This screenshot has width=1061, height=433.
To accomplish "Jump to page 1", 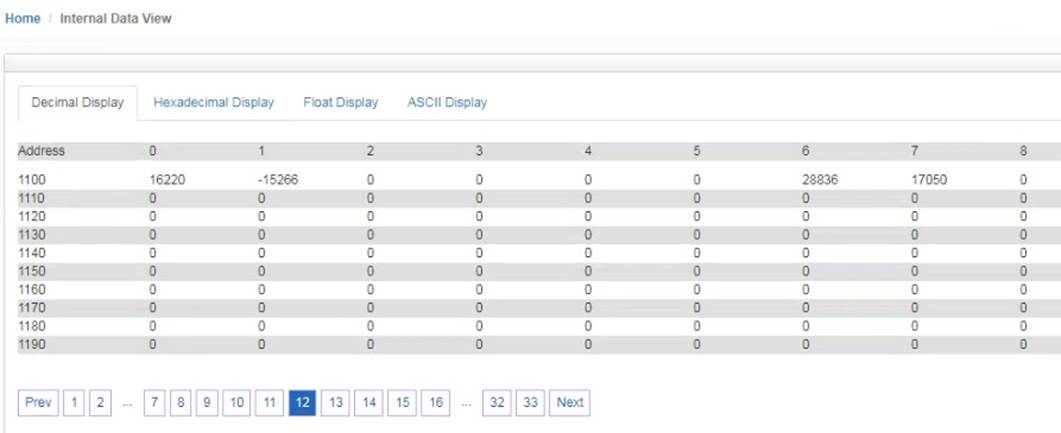I will click(74, 403).
